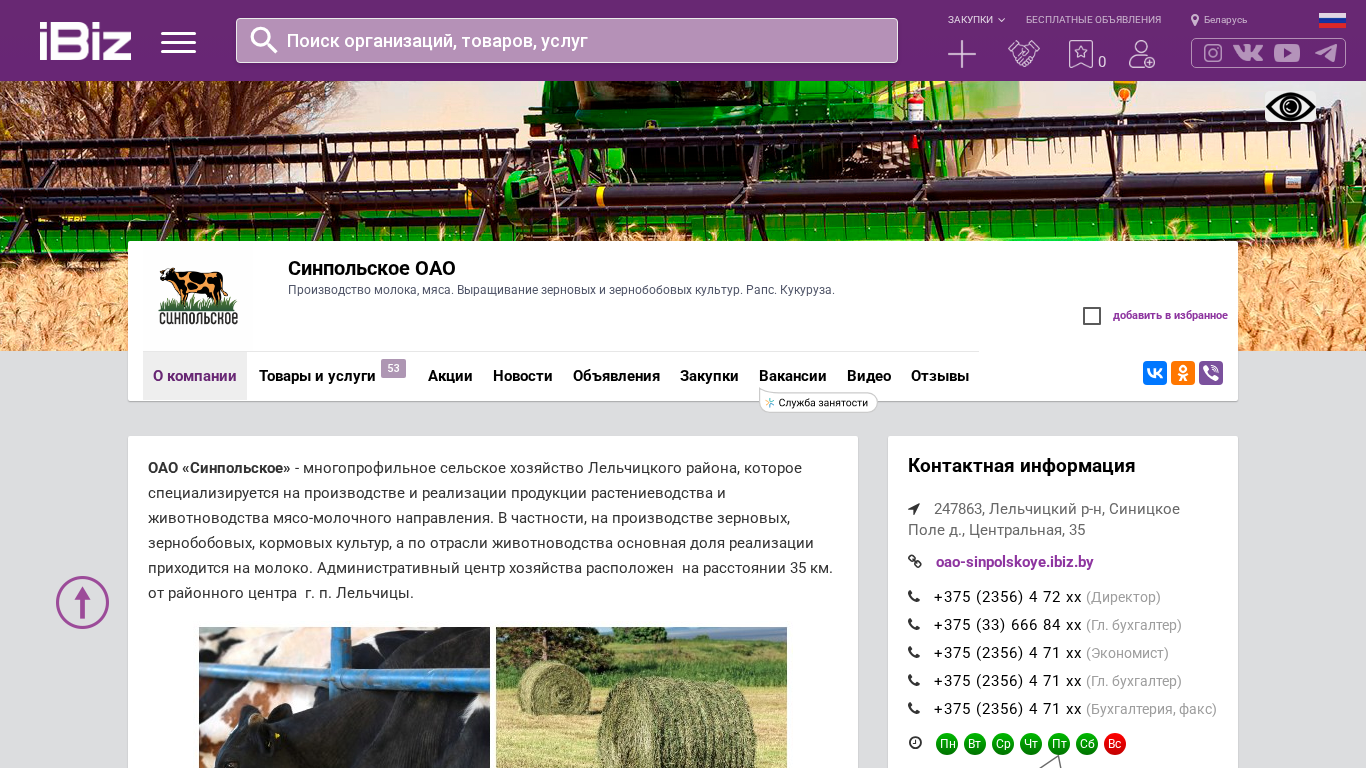Click the plus add icon in header
The image size is (1366, 768).
(x=962, y=54)
